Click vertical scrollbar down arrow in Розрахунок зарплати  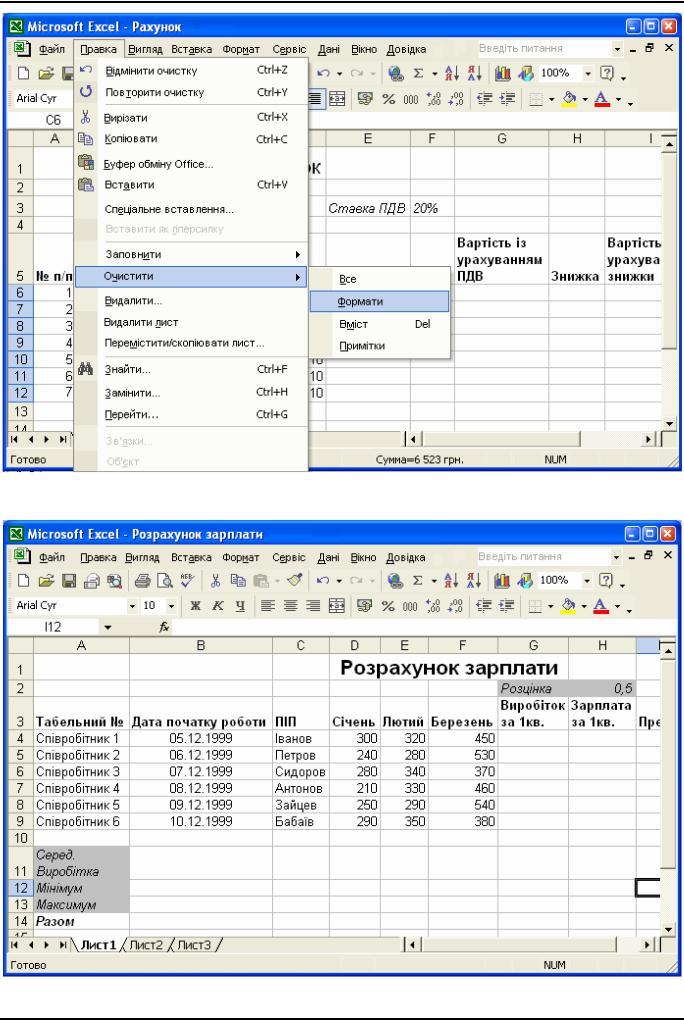[669, 930]
